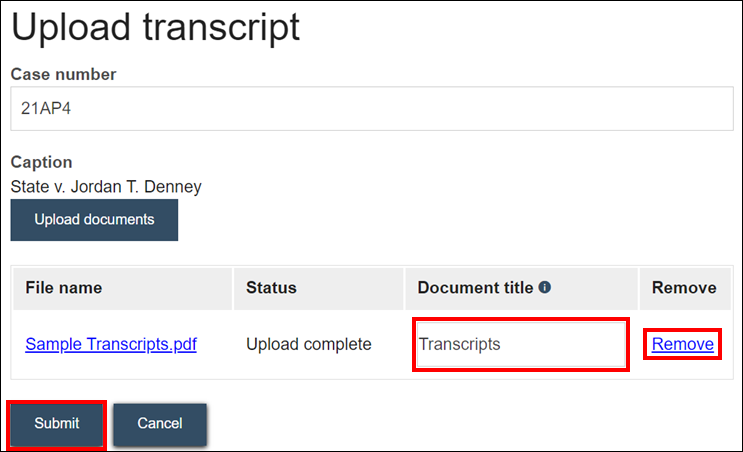The width and height of the screenshot is (743, 452).
Task: Edit the Document title text box
Action: [520, 345]
